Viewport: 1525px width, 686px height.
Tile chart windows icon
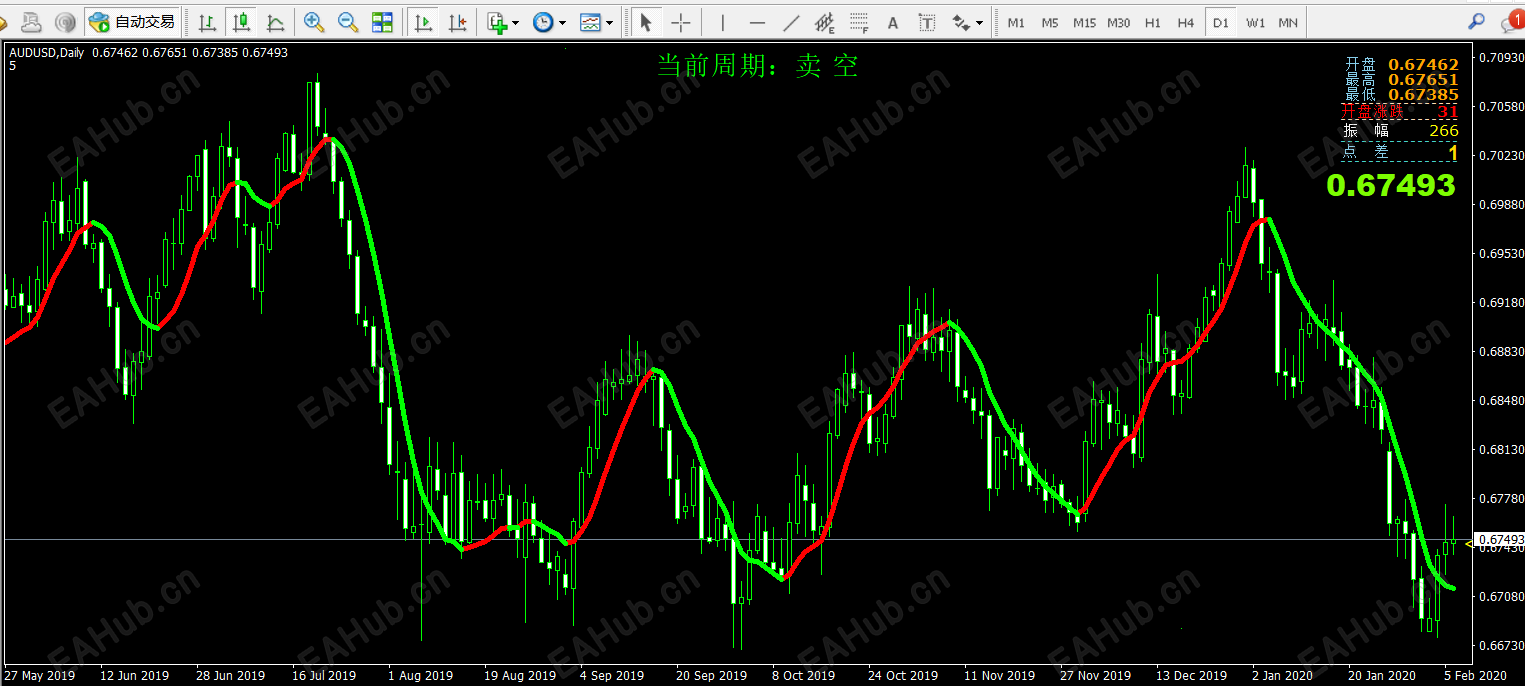pos(382,21)
